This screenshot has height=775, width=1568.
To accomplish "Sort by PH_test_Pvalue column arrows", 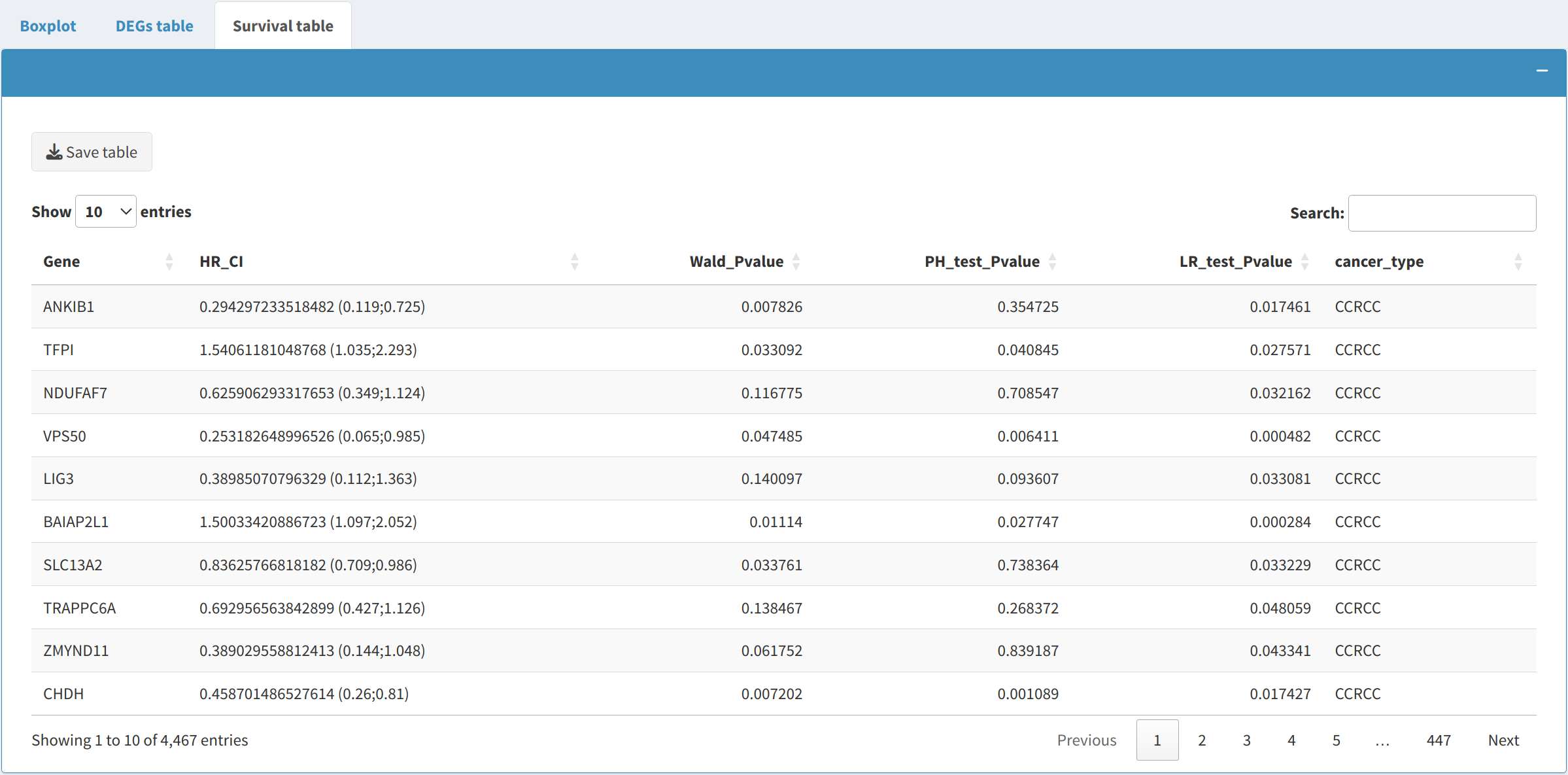I will pyautogui.click(x=1052, y=262).
